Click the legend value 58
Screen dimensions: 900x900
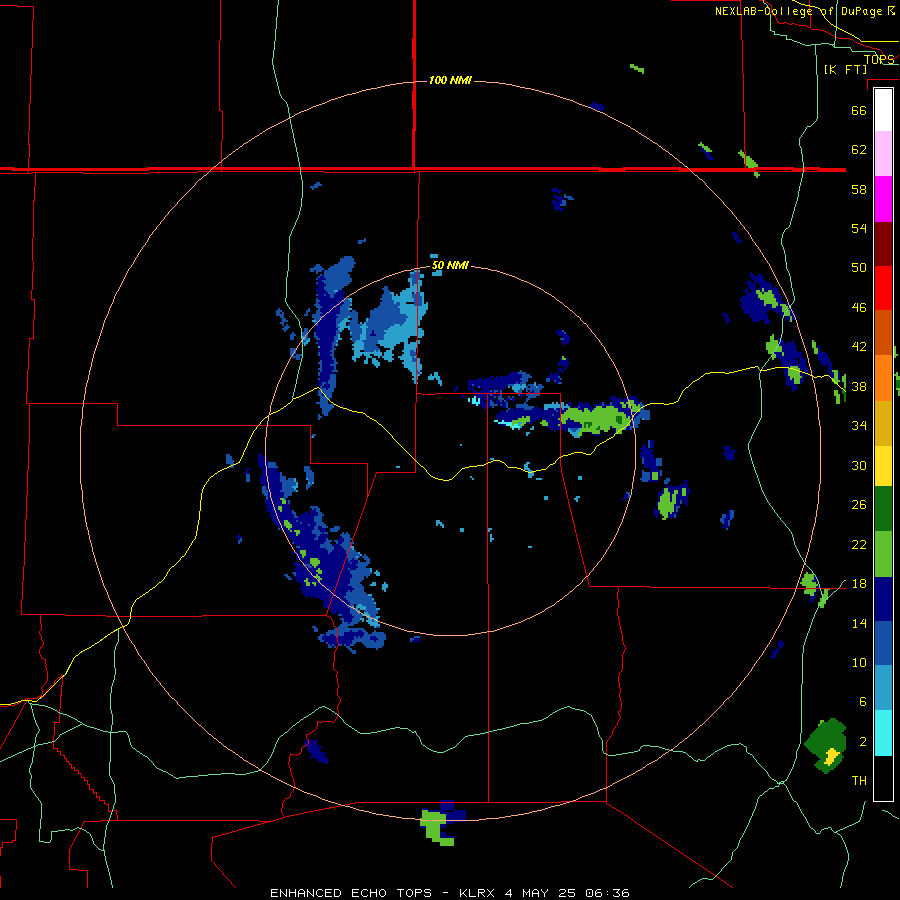(x=859, y=189)
